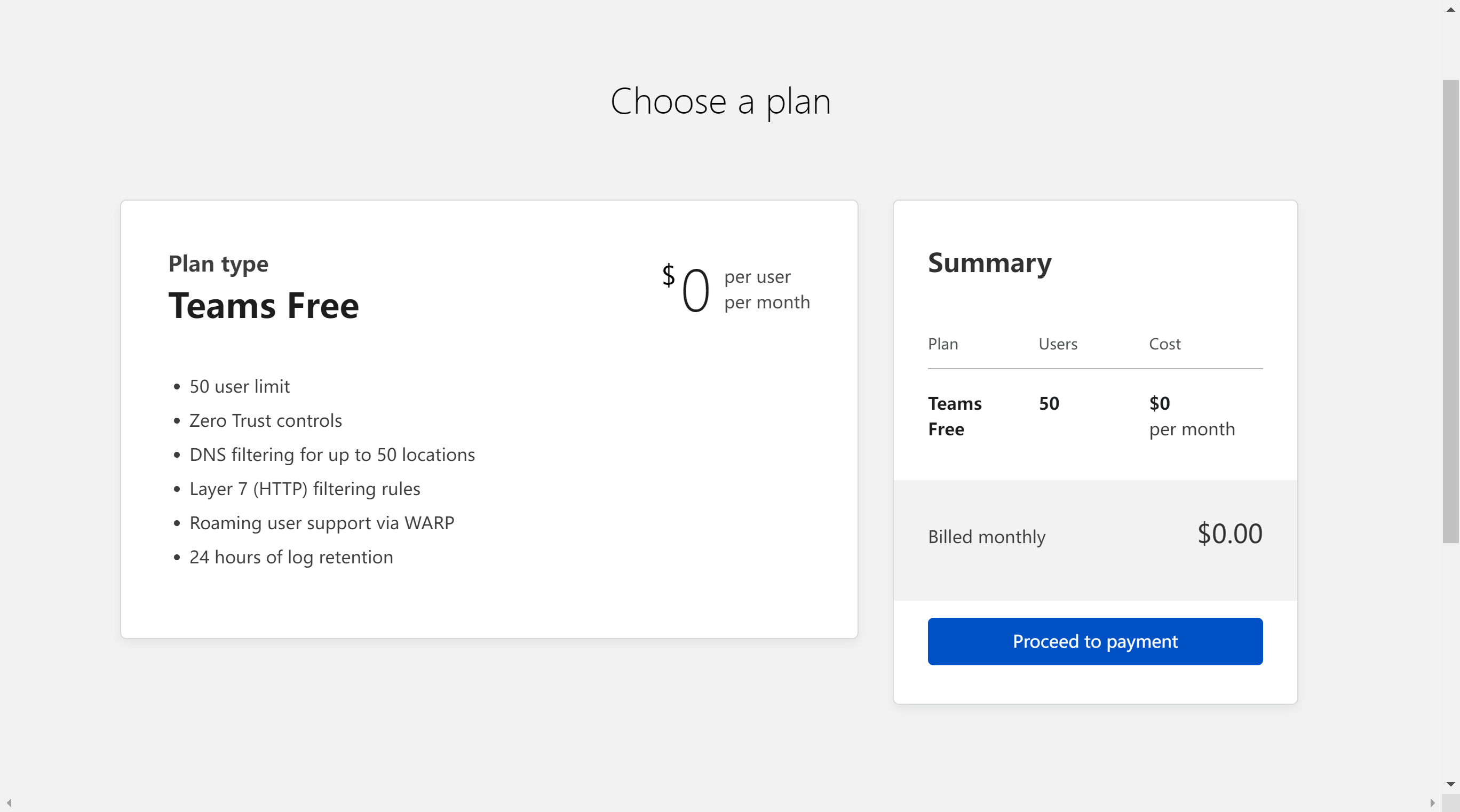1460x812 pixels.
Task: Click the Cost column header
Action: coord(1164,344)
